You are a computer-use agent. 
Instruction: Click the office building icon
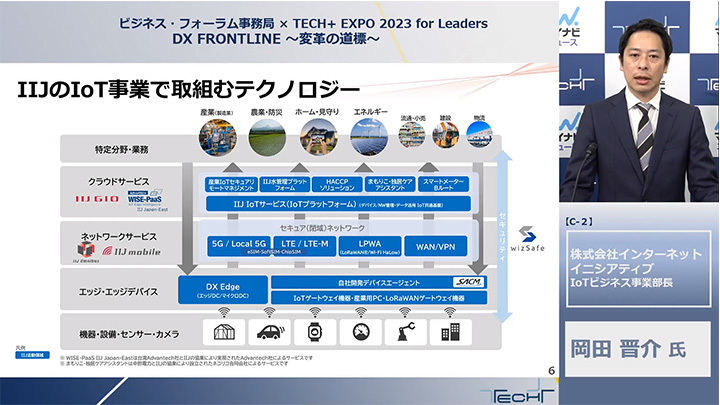[450, 332]
